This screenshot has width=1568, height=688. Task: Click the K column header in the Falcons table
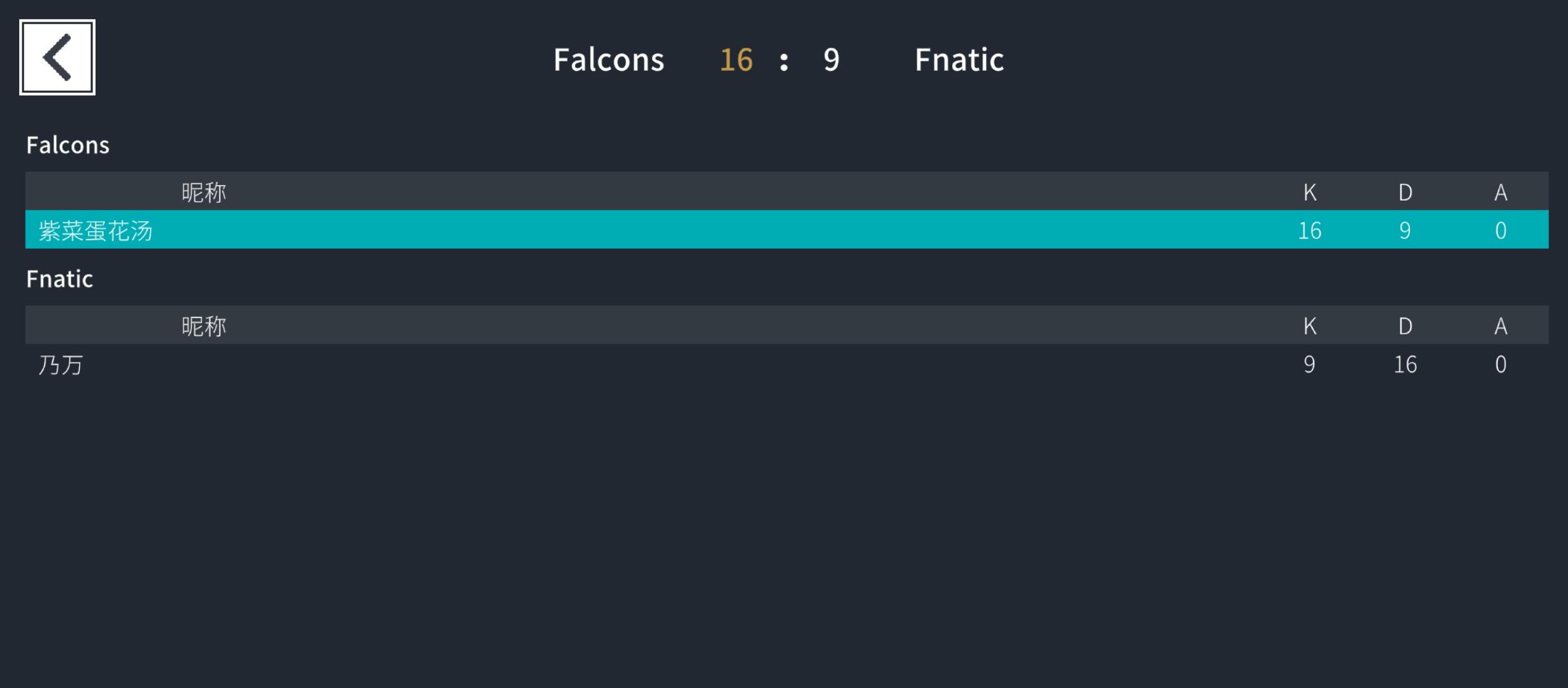click(x=1310, y=192)
